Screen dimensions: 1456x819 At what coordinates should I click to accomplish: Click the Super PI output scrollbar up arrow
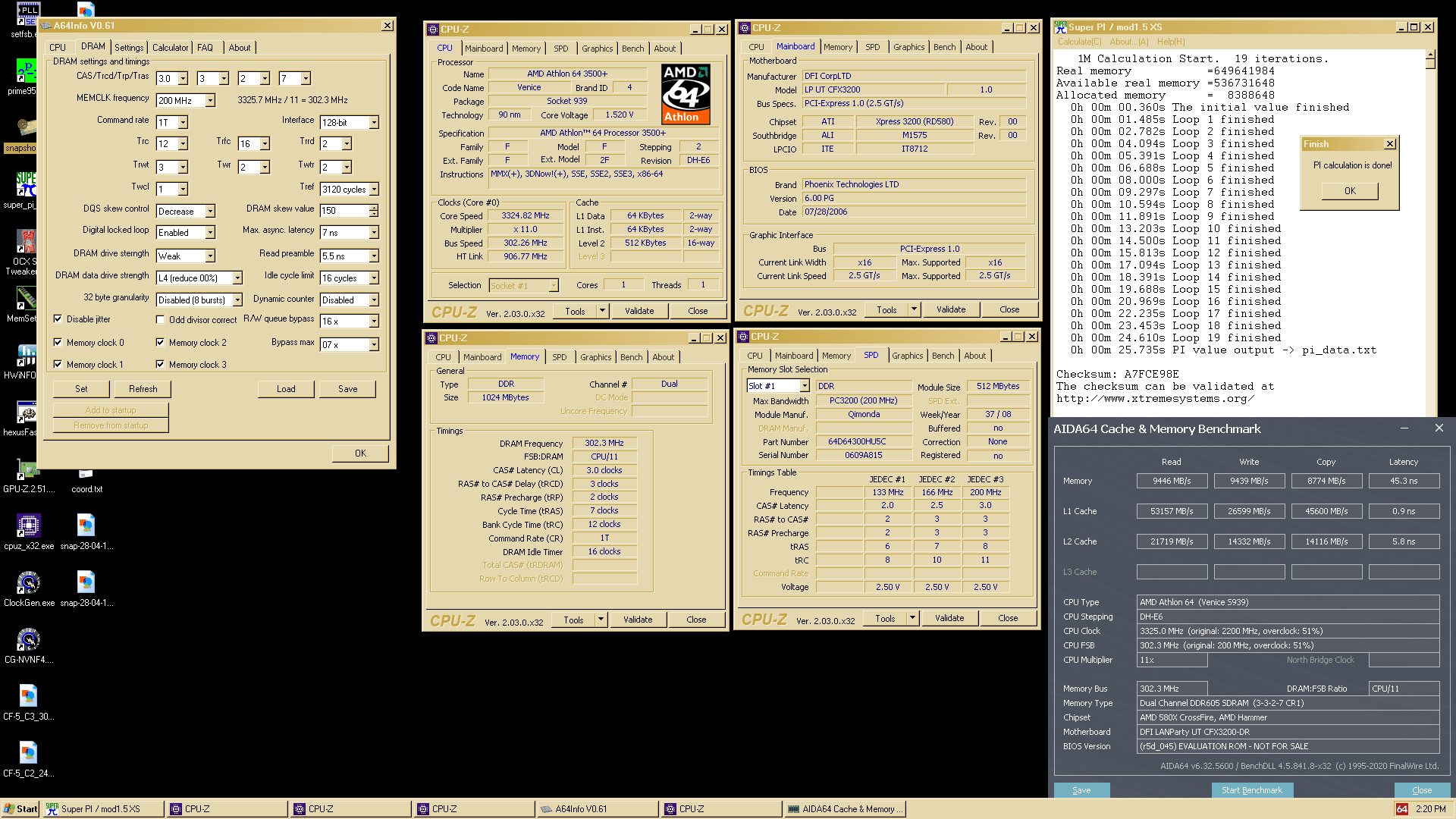point(1430,55)
